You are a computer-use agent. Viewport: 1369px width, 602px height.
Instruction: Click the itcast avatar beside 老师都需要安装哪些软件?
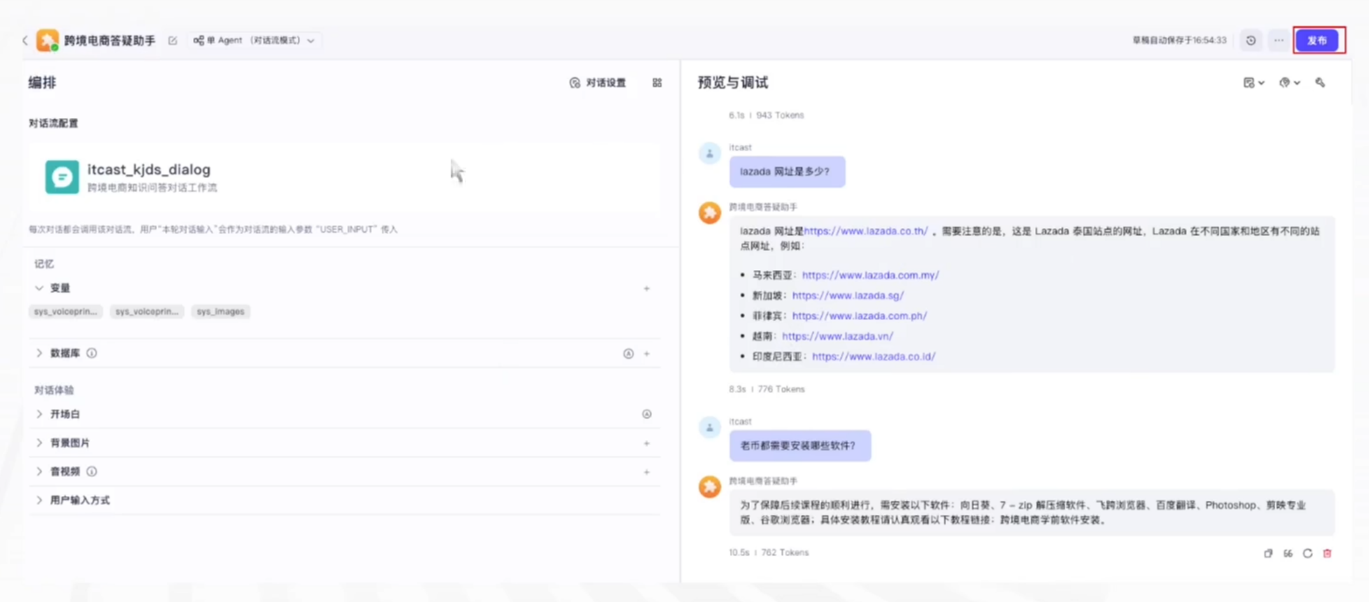tap(709, 427)
